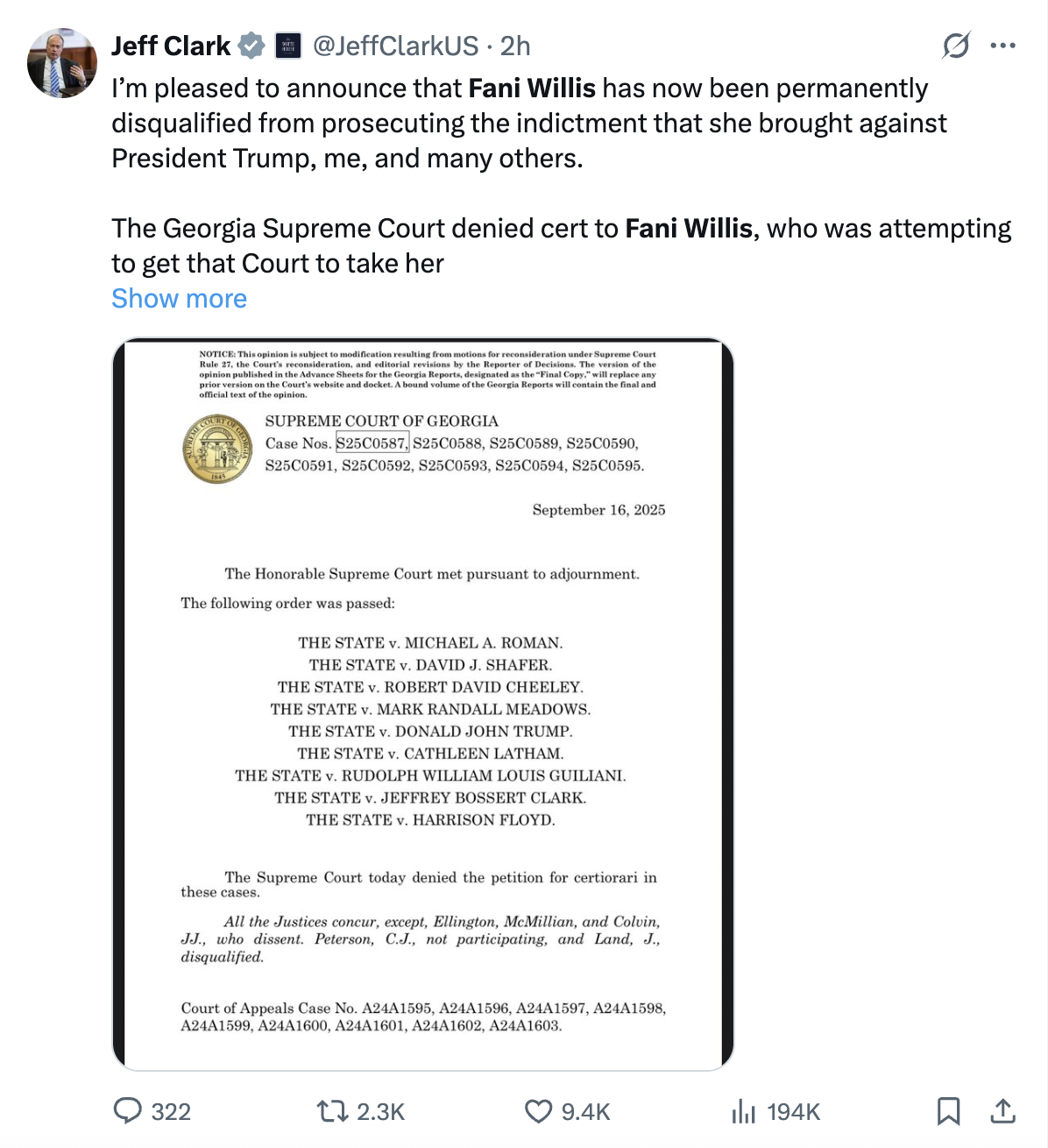View post analytics via the bar chart icon

click(743, 1111)
